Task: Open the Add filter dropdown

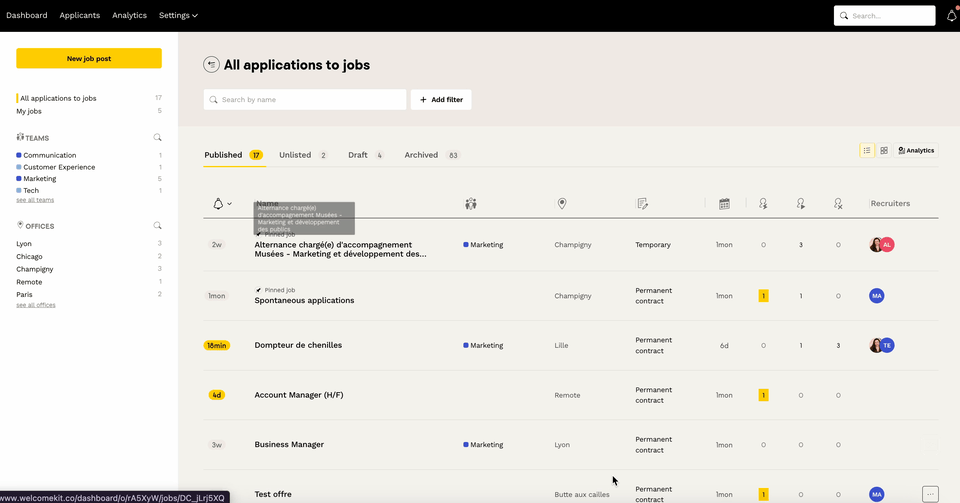Action: [441, 100]
